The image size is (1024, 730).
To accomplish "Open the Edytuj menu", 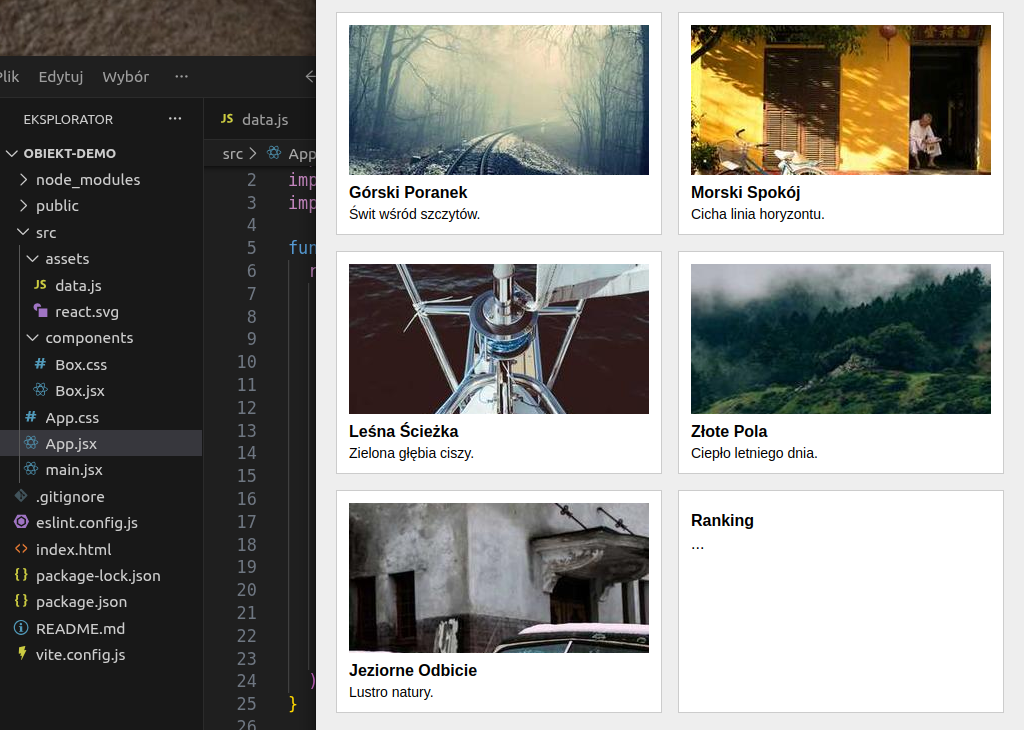I will click(x=60, y=77).
